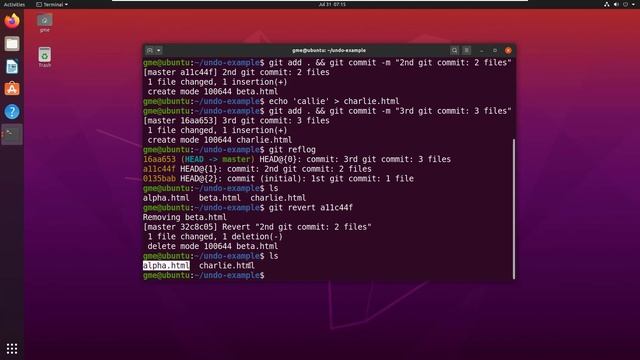Viewport: 640px width, 360px height.
Task: Open Firefox from the dock
Action: coord(12,21)
